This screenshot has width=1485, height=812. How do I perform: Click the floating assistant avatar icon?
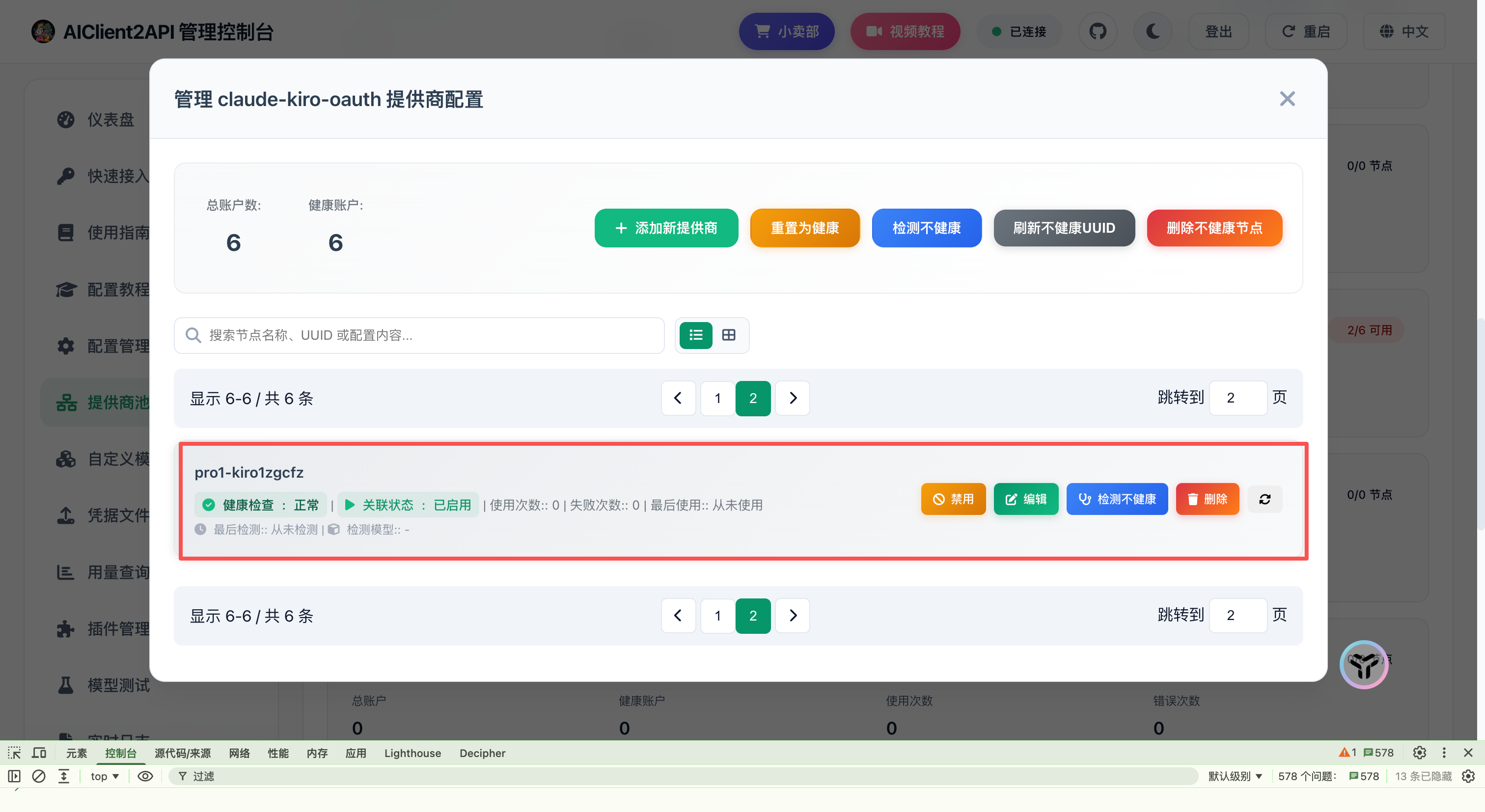click(x=1363, y=665)
